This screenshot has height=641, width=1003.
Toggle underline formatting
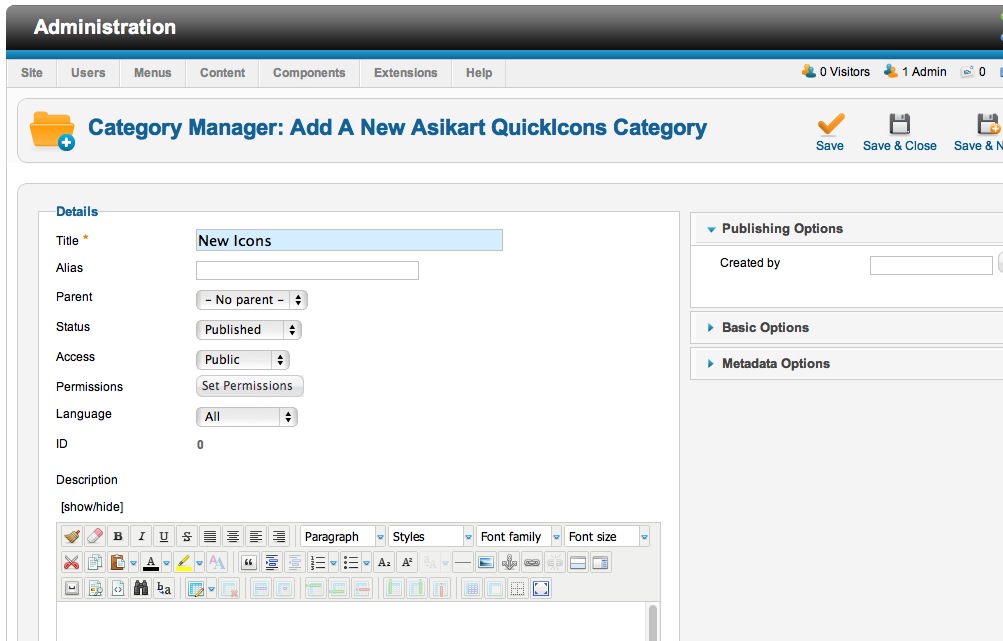click(x=164, y=536)
